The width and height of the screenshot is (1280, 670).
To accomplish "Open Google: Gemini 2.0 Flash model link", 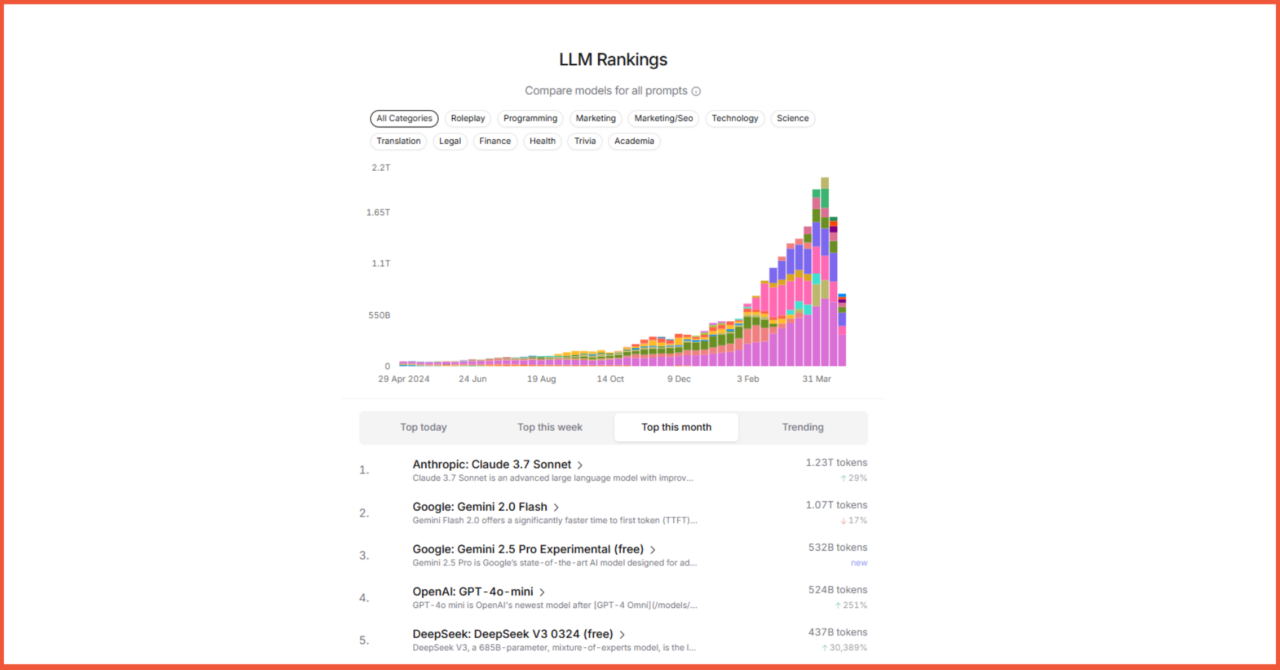I will [x=480, y=507].
